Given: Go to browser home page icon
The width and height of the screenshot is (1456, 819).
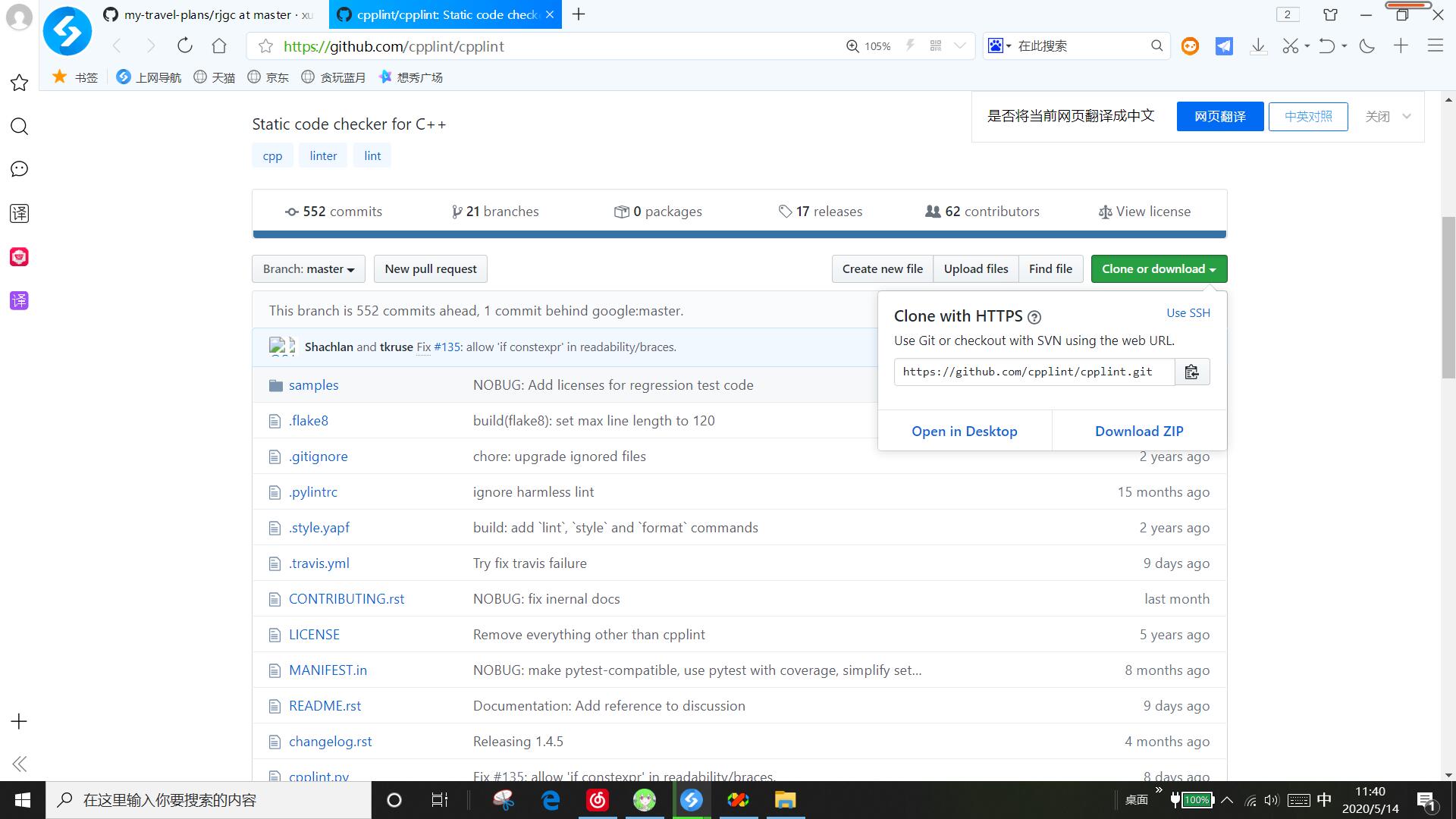Looking at the screenshot, I should pos(219,46).
